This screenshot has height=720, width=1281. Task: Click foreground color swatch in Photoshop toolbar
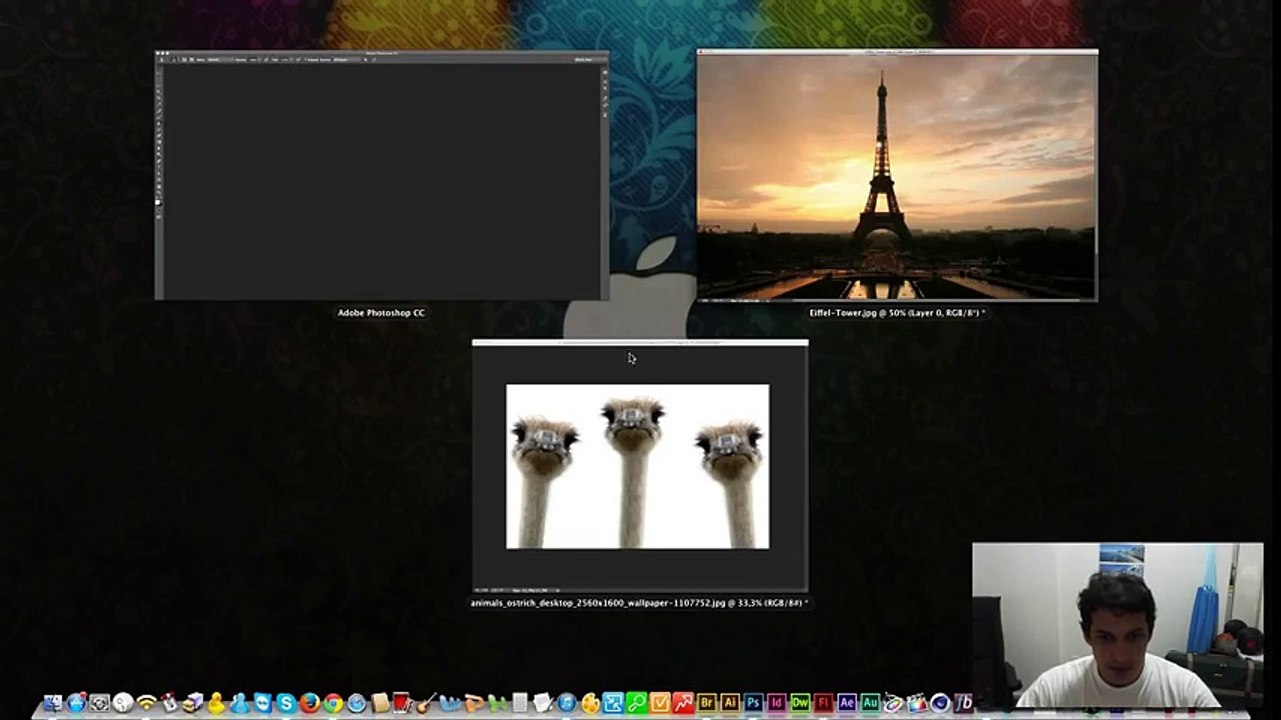pos(158,202)
